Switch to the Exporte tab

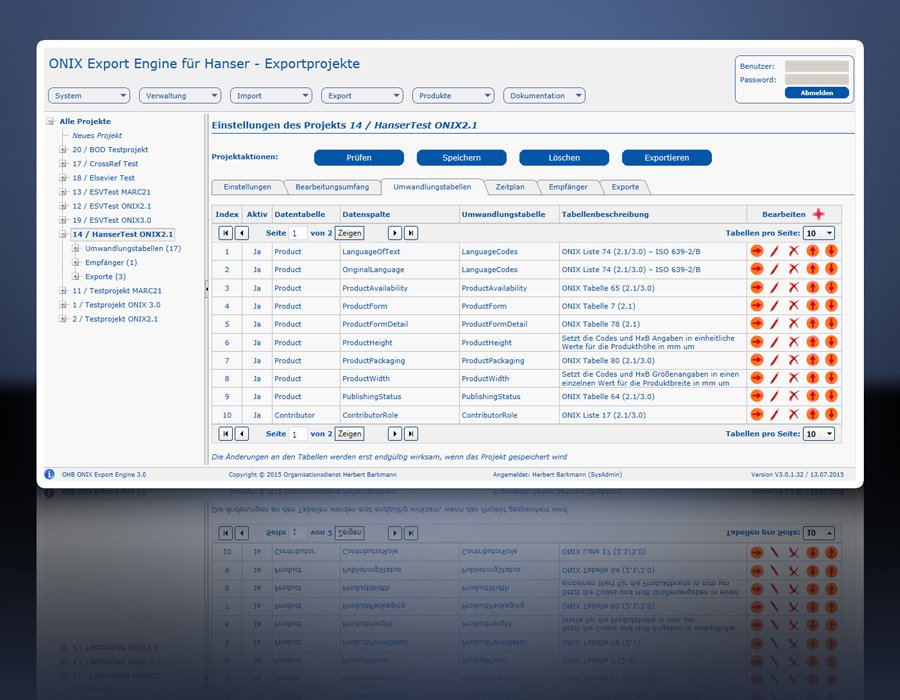point(625,187)
